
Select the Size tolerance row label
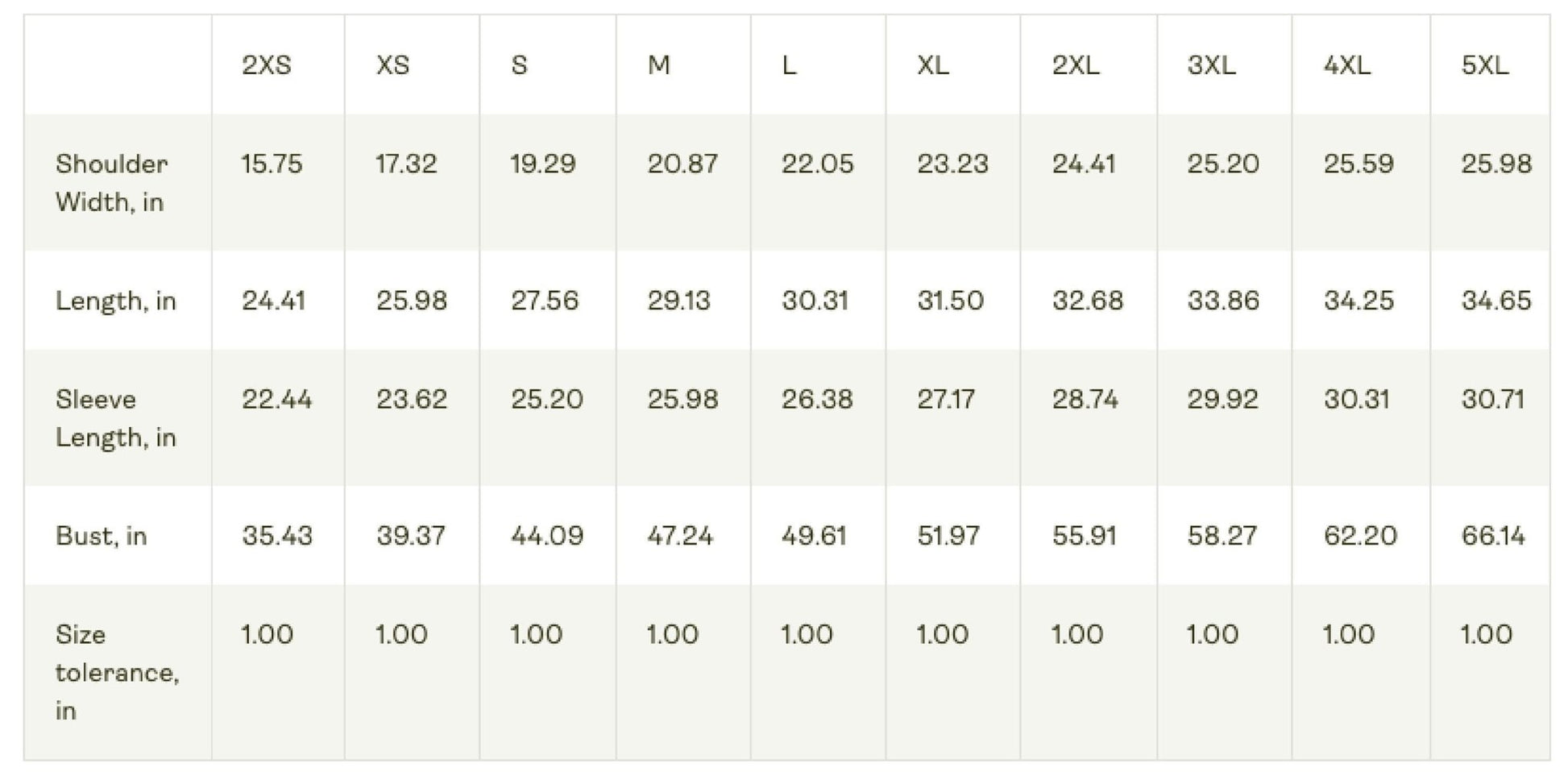point(117,672)
